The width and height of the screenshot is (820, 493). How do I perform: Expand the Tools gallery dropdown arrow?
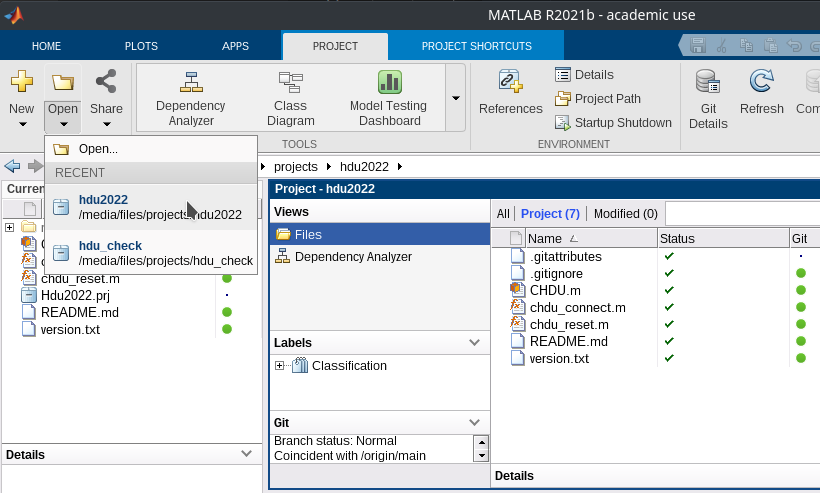(456, 98)
